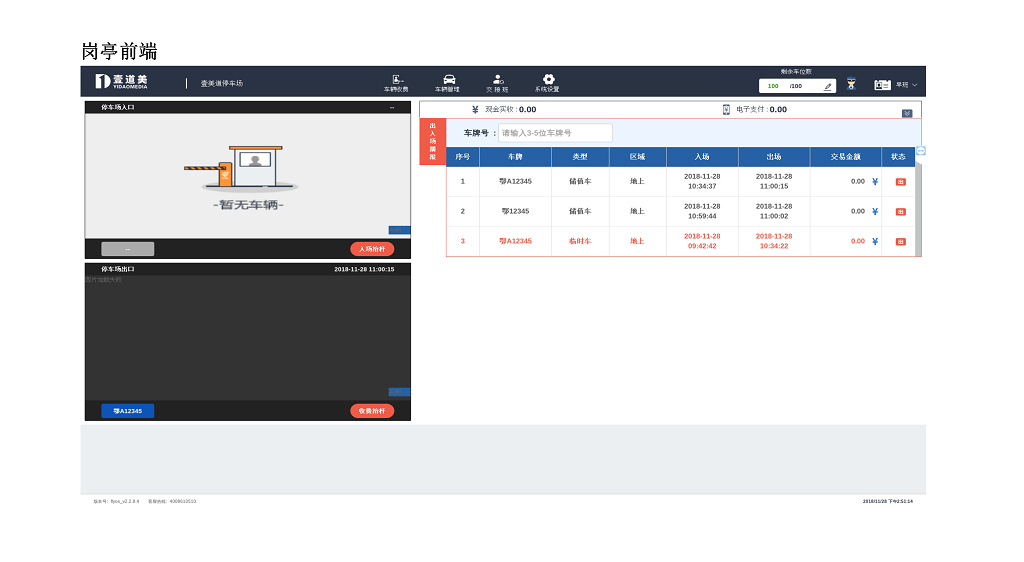The width and height of the screenshot is (1024, 562).
Task: Click the 壹道美 logo
Action: [x=122, y=82]
